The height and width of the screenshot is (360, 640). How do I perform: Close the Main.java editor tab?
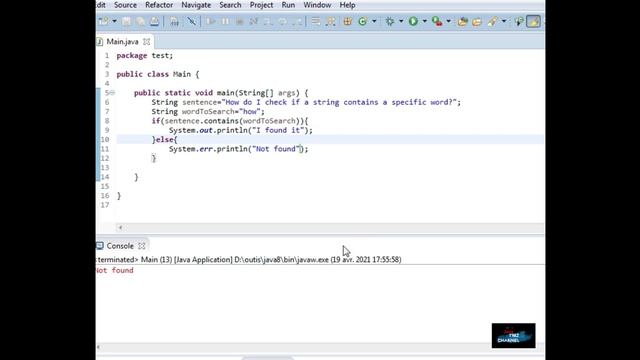coord(147,42)
